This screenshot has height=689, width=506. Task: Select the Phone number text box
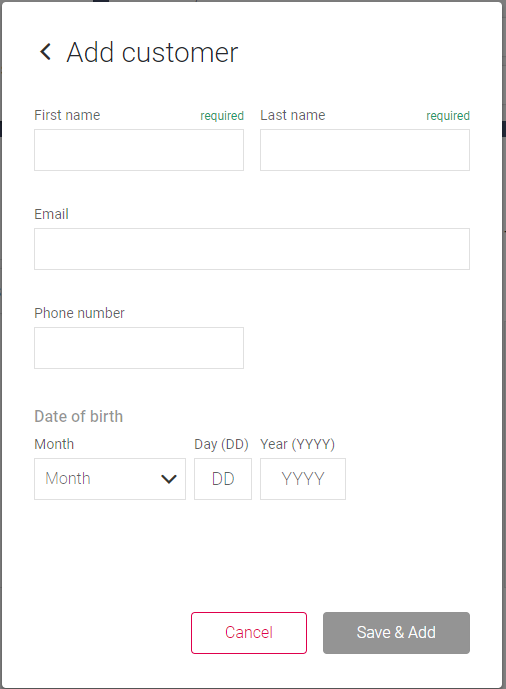(x=139, y=348)
